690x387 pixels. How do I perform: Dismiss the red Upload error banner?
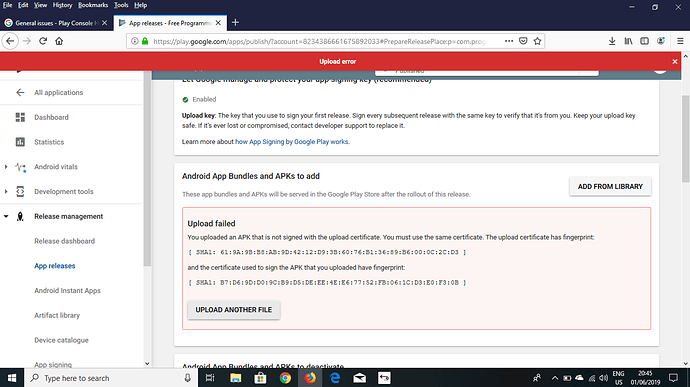tap(675, 62)
